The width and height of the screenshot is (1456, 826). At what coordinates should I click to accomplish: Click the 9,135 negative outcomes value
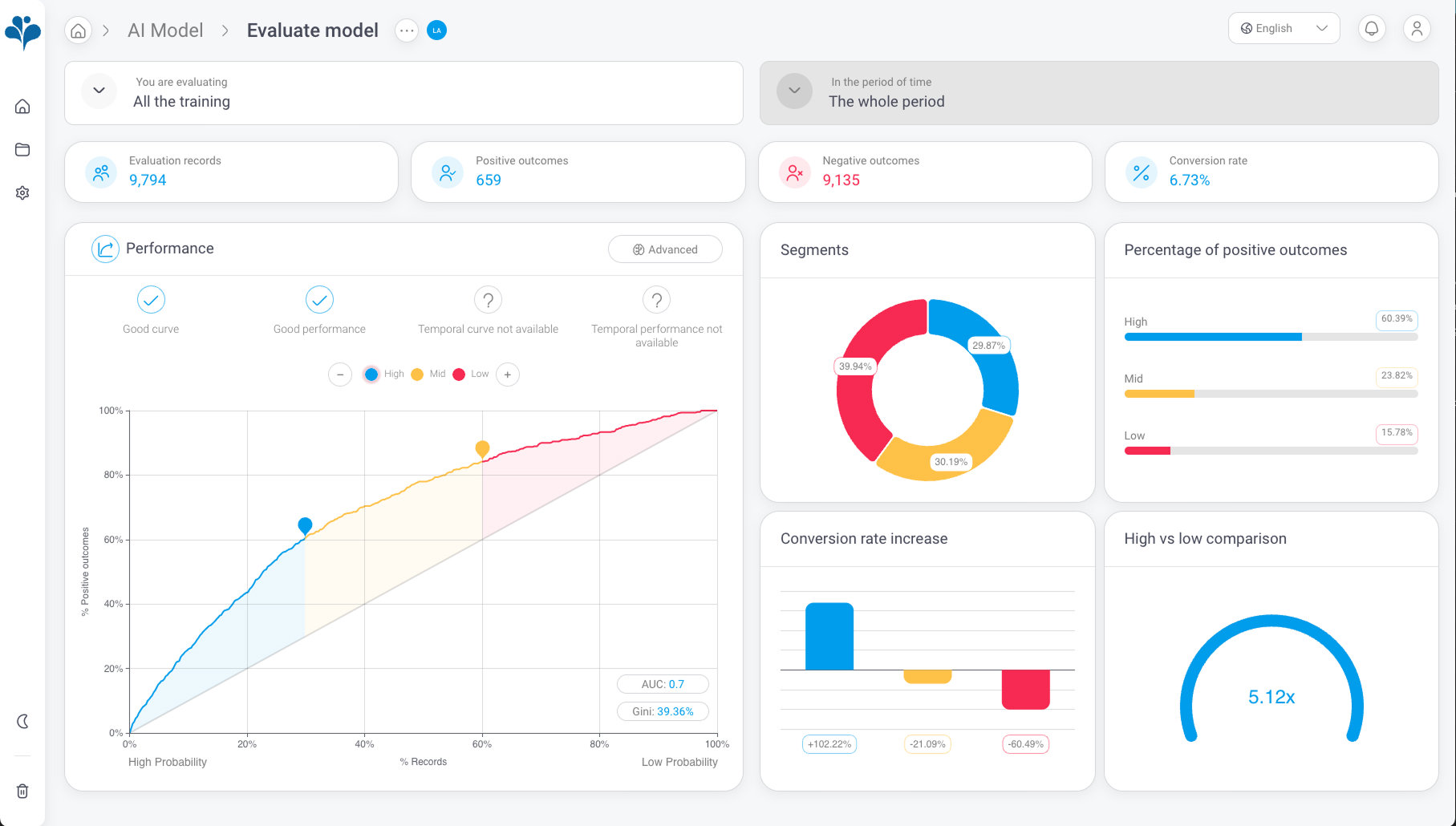[x=841, y=180]
